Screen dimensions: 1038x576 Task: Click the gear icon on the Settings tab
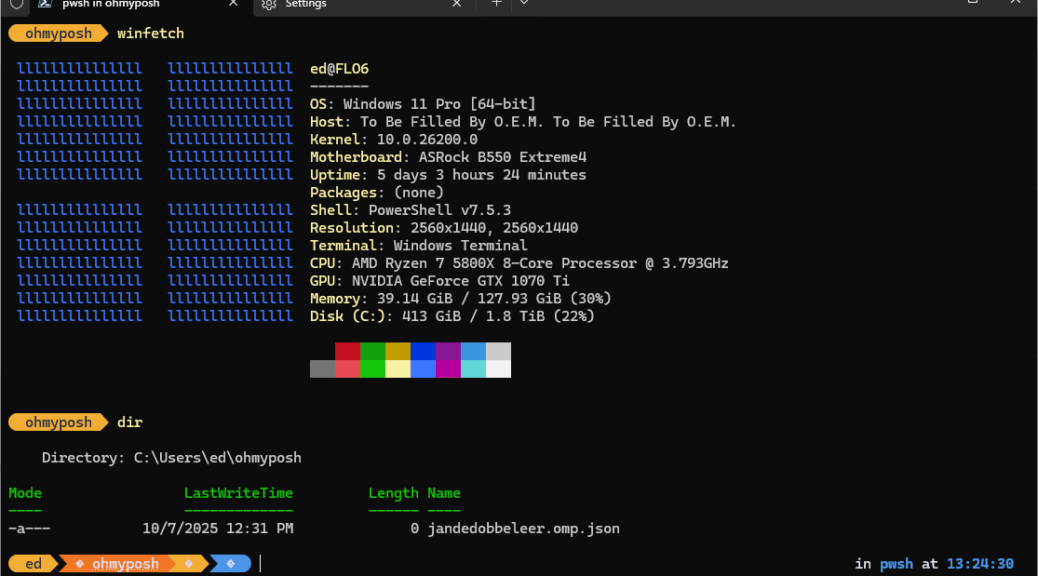click(268, 4)
